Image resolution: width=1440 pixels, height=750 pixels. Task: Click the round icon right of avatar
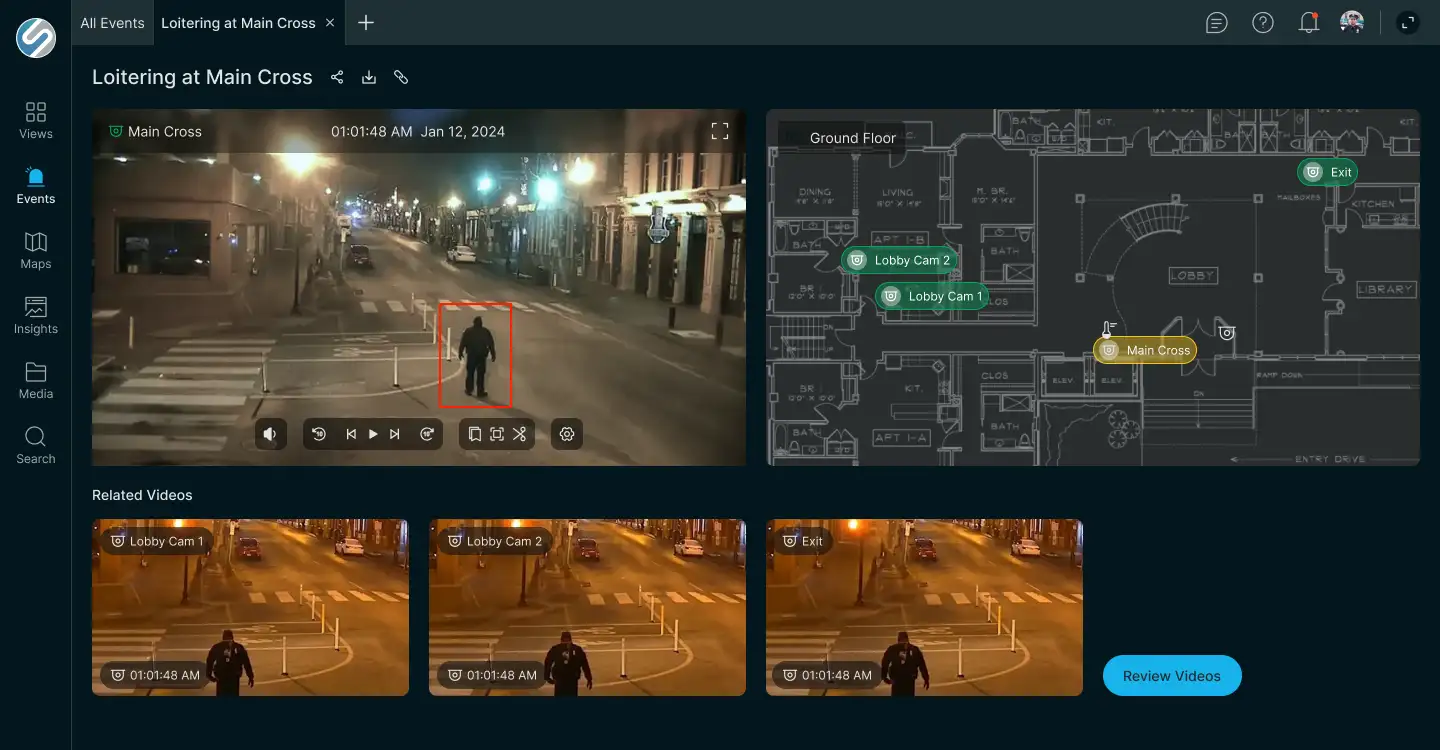click(x=1408, y=22)
